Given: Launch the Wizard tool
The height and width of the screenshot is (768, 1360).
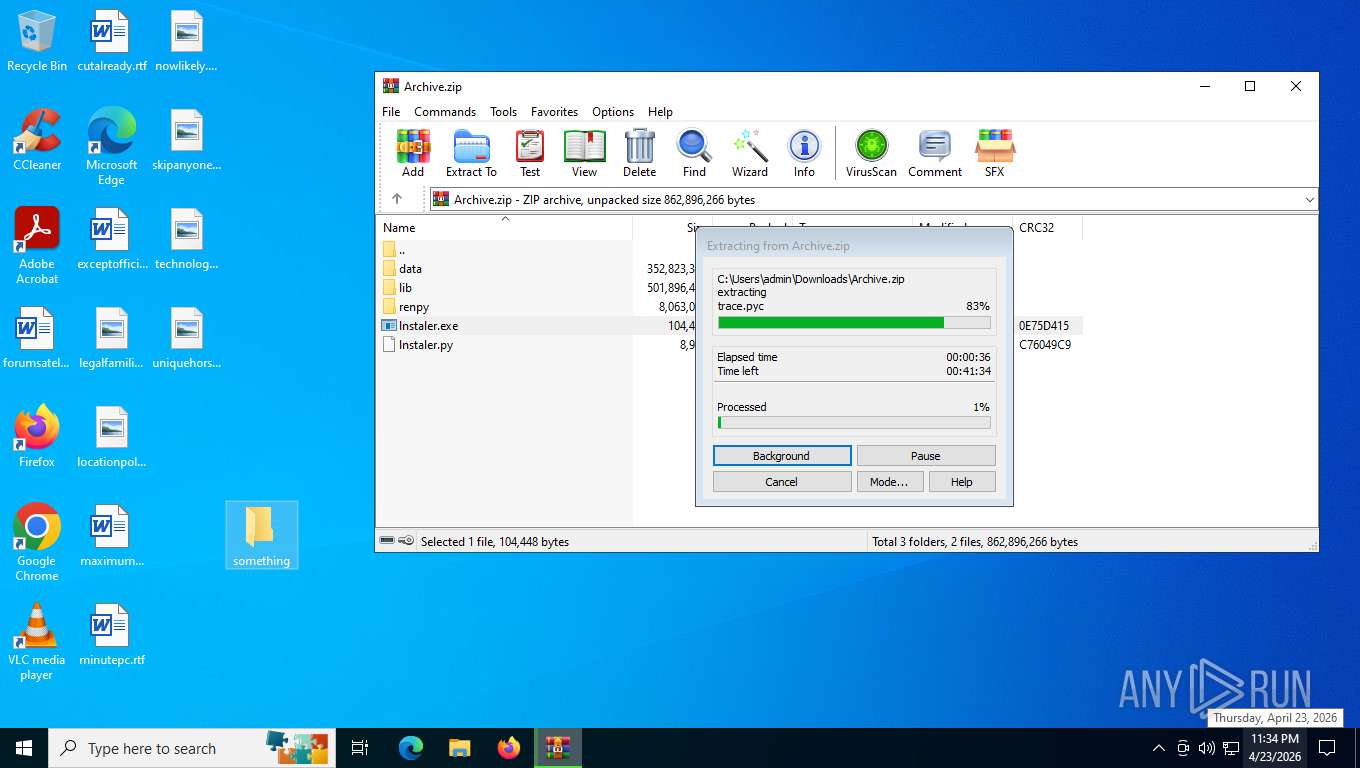Looking at the screenshot, I should point(749,153).
